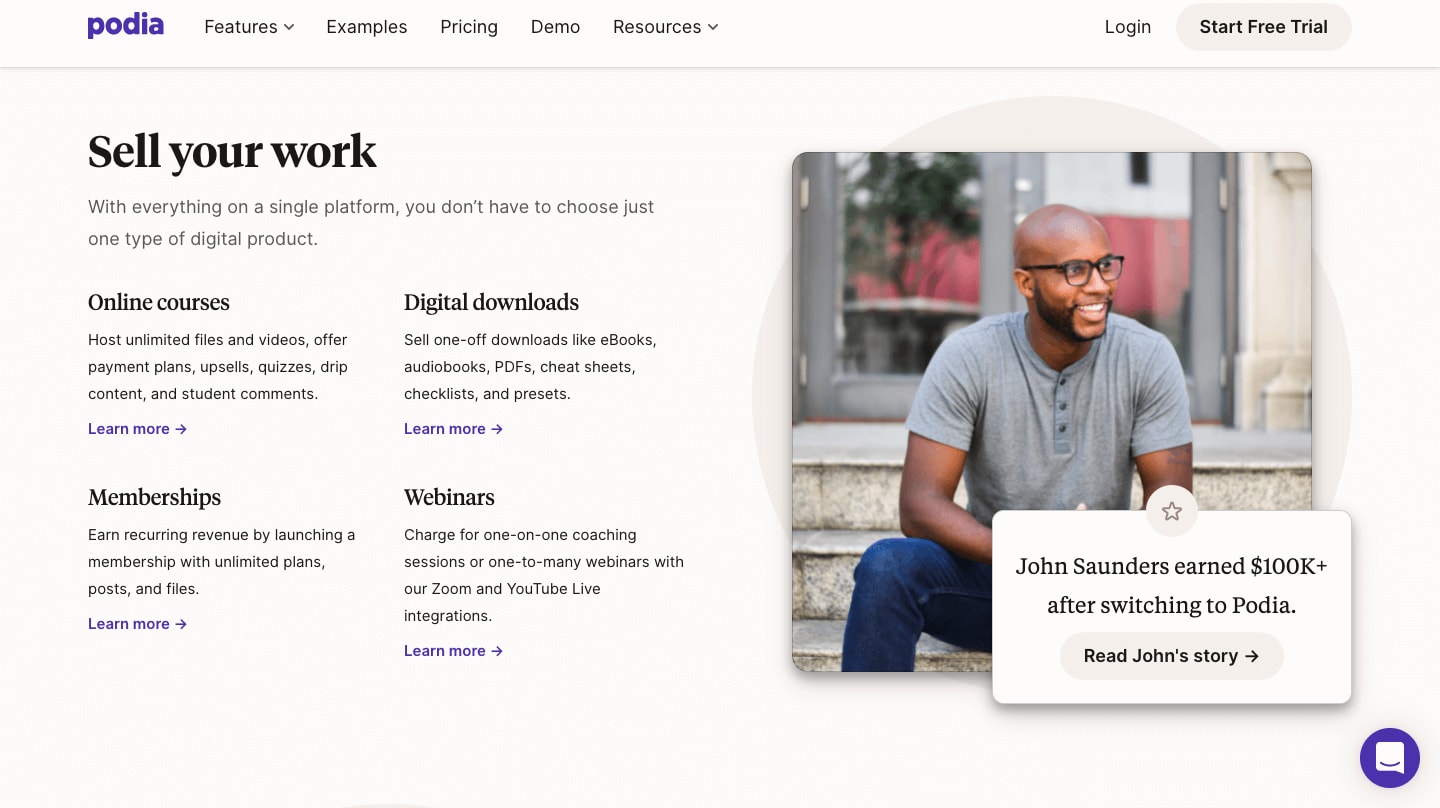Image resolution: width=1440 pixels, height=808 pixels.
Task: Learn more about Webinars
Action: (x=454, y=651)
